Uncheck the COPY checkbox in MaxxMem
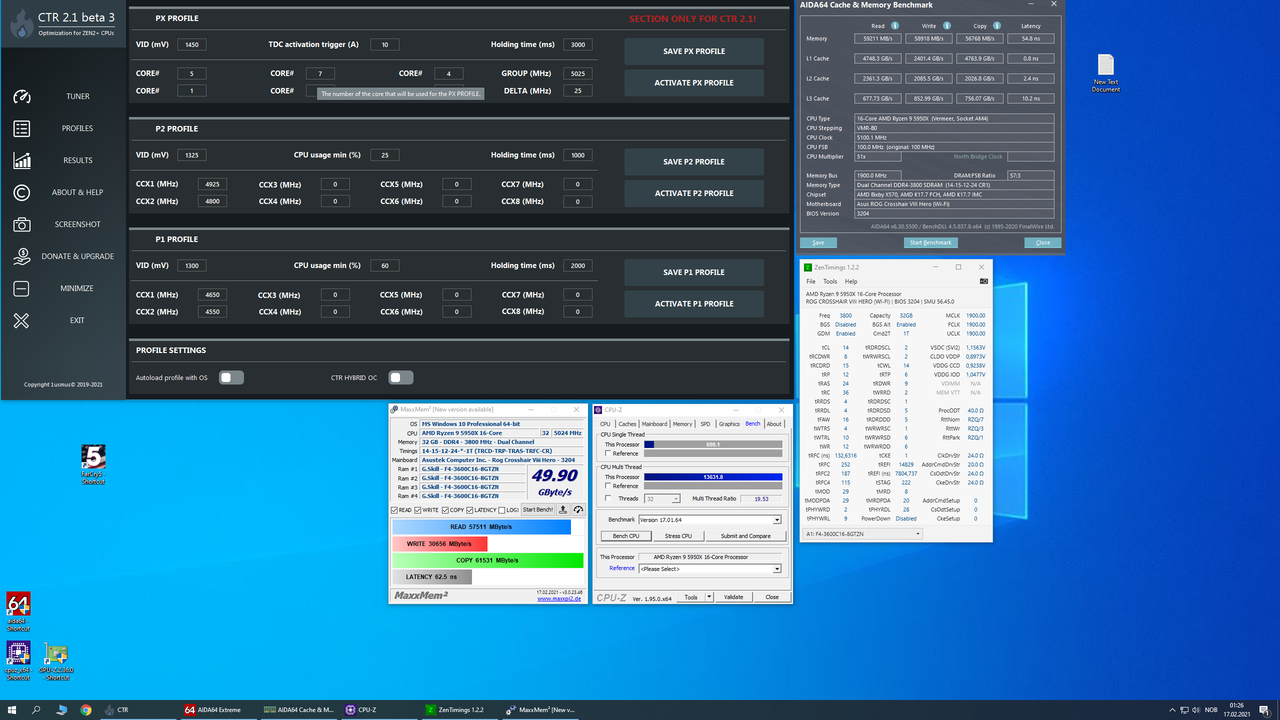 coord(445,510)
